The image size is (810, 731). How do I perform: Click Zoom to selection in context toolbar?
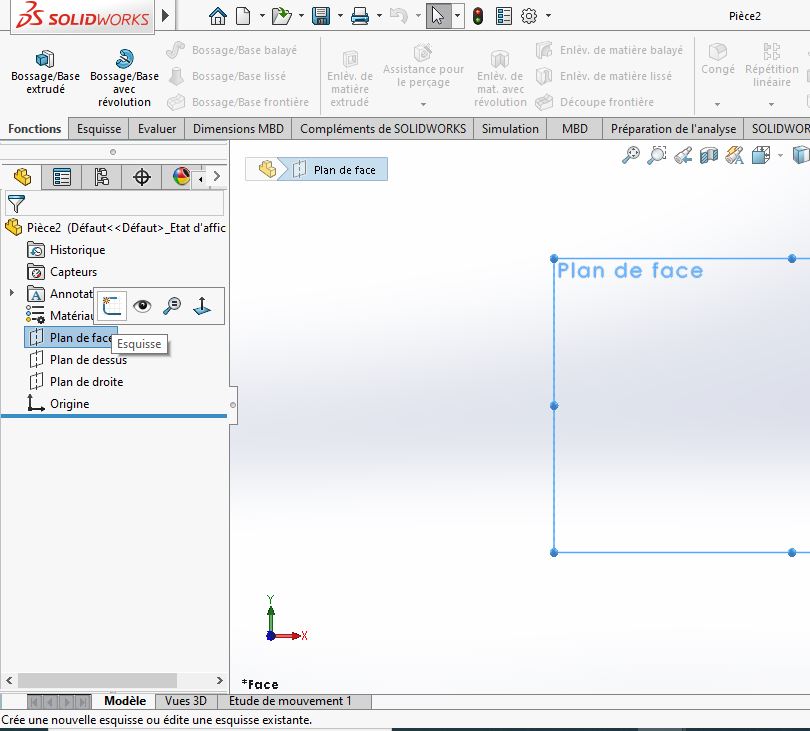tap(172, 306)
